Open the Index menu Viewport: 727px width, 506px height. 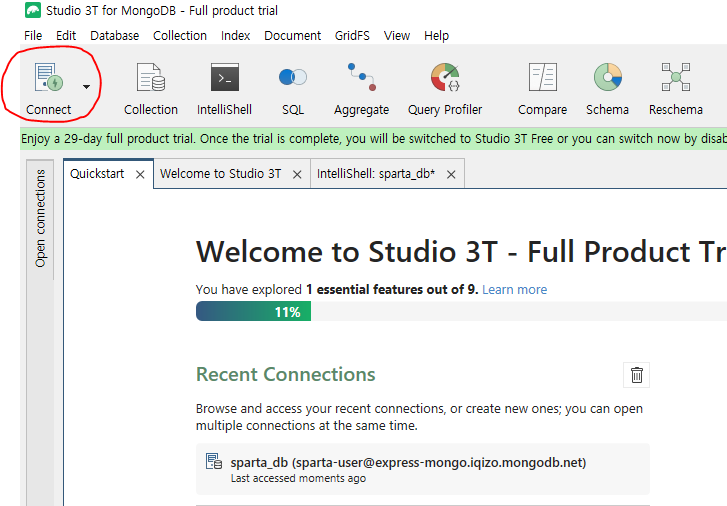pos(236,36)
